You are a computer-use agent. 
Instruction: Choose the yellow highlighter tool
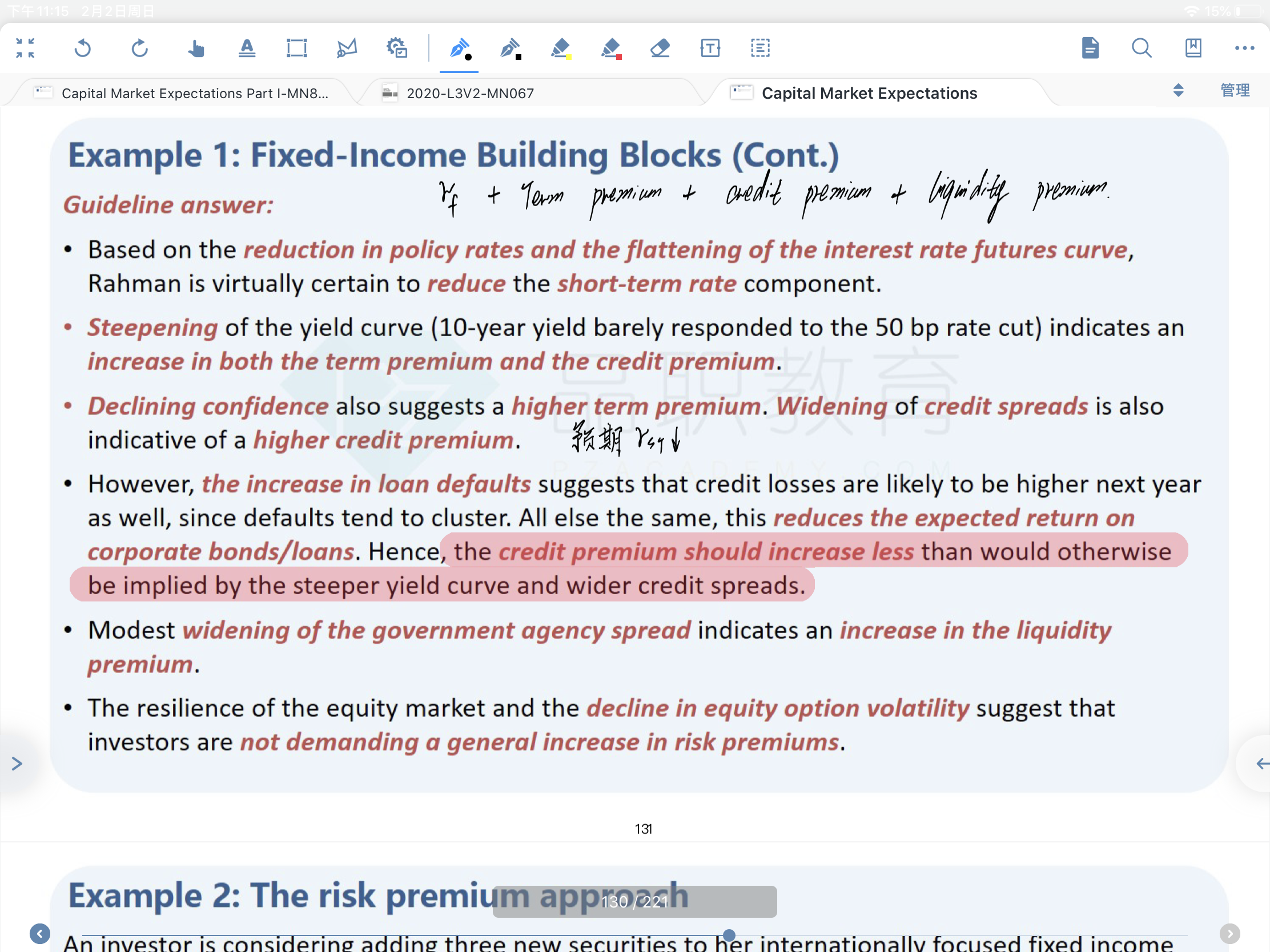point(560,49)
